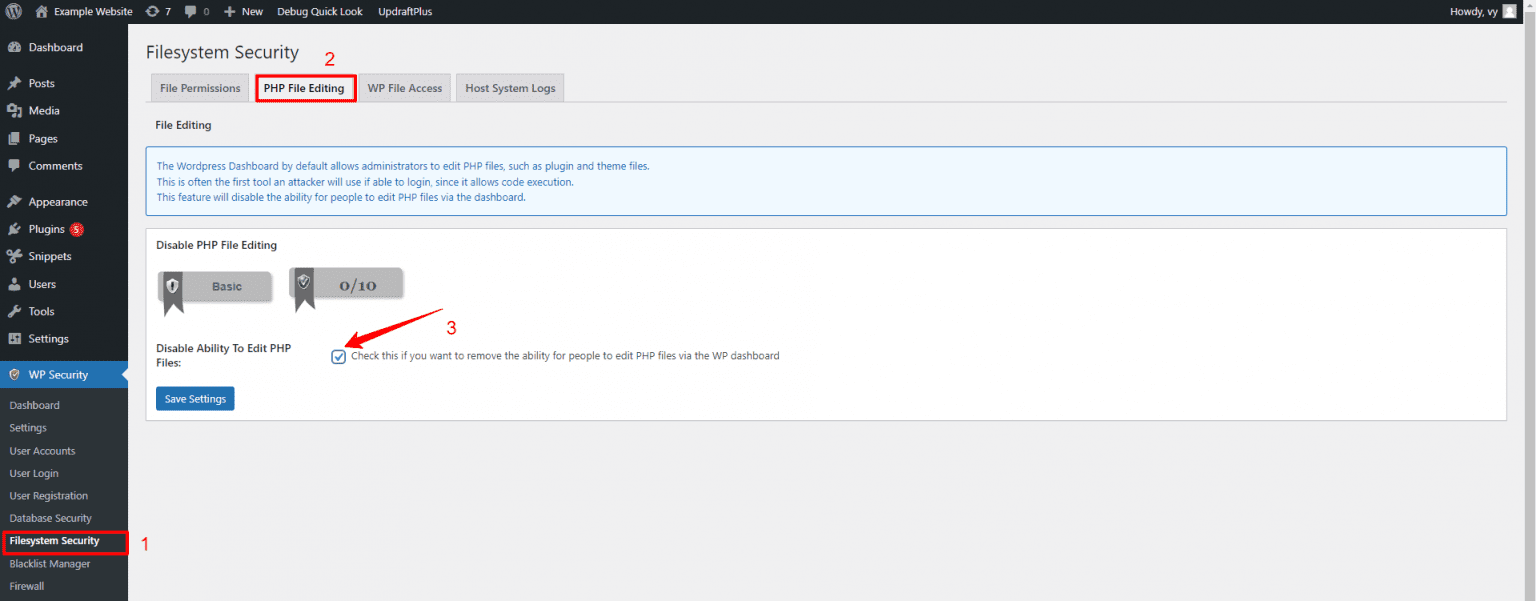The height and width of the screenshot is (601, 1536).
Task: Open UpdraftPlus from the admin bar
Action: click(x=405, y=12)
